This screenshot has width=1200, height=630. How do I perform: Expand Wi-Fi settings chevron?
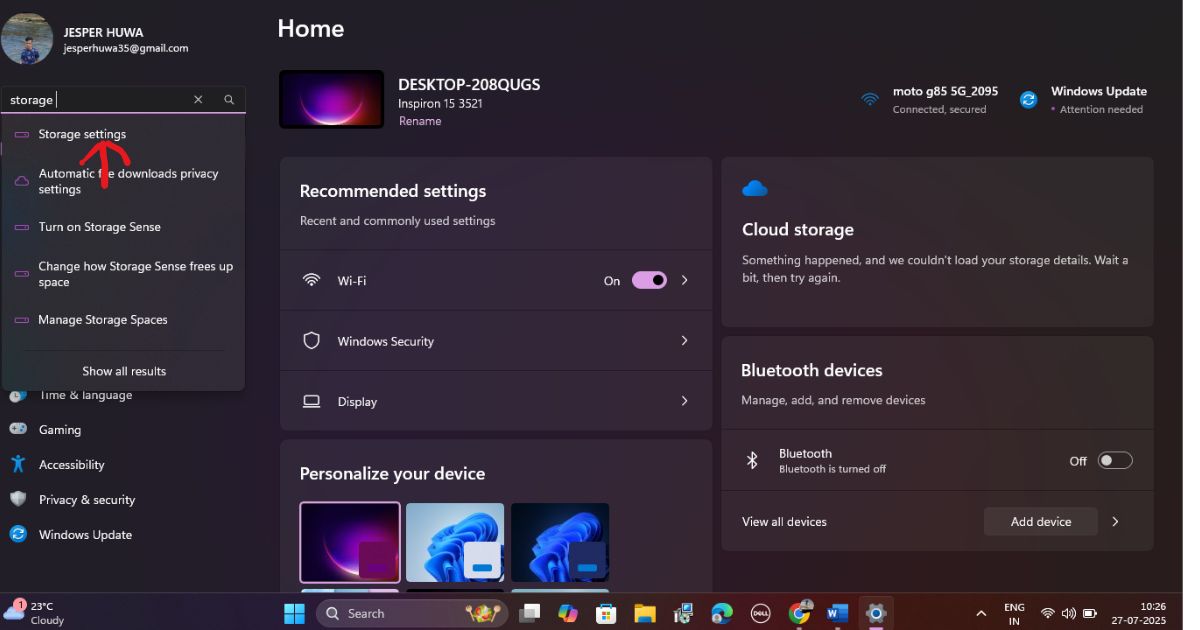point(685,281)
